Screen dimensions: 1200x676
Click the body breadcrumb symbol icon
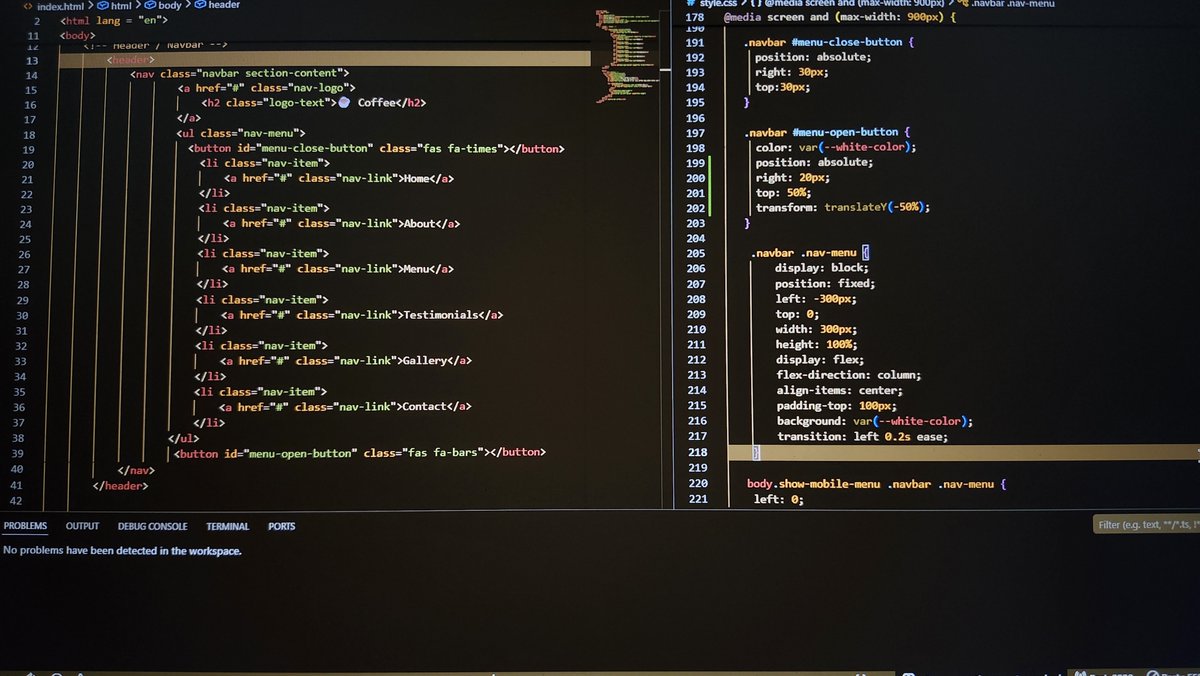point(150,5)
